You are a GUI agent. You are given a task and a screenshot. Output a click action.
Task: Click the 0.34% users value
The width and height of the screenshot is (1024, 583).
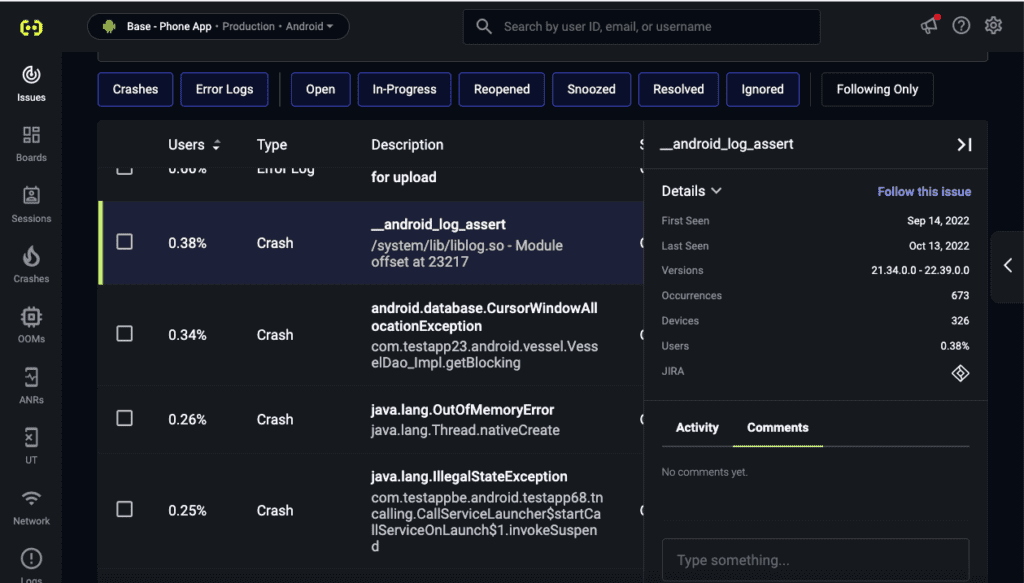click(x=187, y=335)
